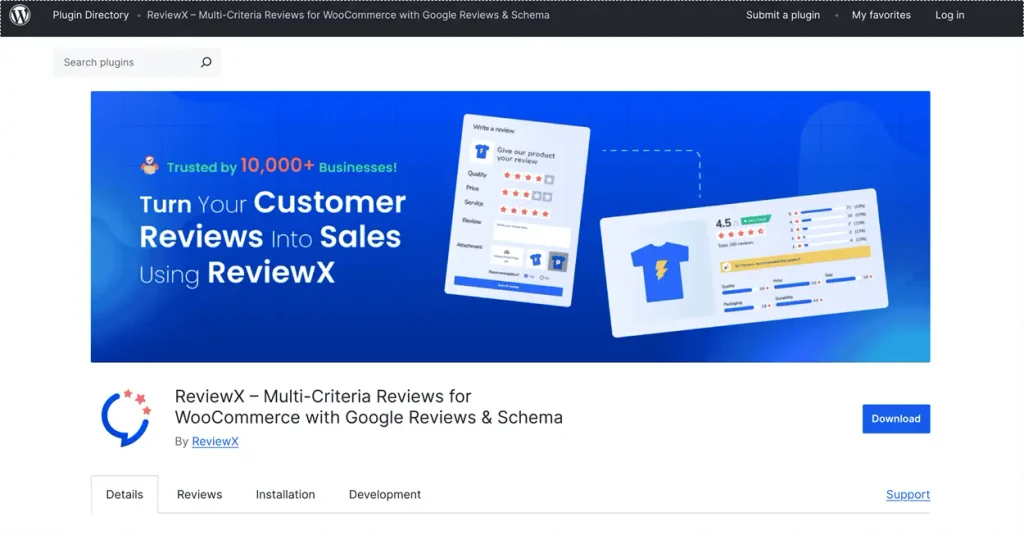Click the blue t-shirt image in banner
Viewport: 1024px width, 535px height.
(660, 271)
